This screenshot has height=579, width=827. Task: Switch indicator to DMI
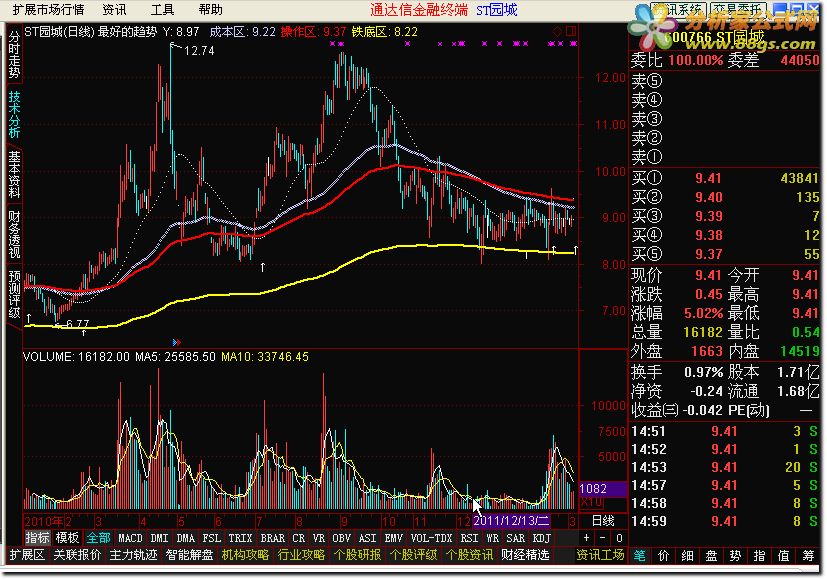(159, 538)
